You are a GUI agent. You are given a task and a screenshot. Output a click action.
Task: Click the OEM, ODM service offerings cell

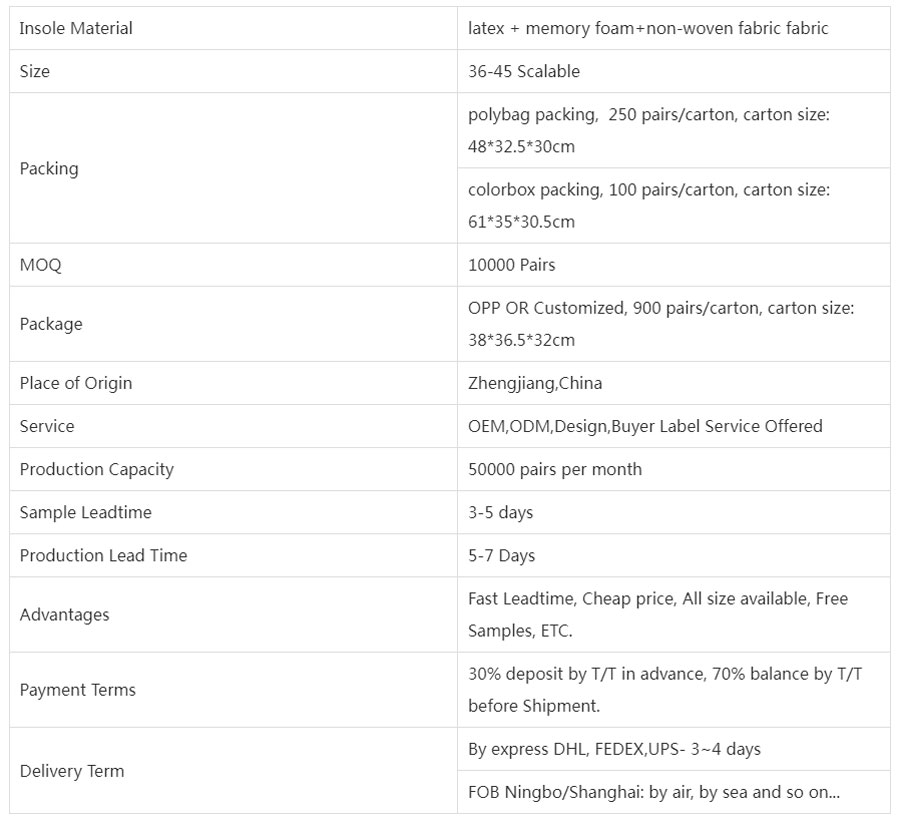[645, 426]
